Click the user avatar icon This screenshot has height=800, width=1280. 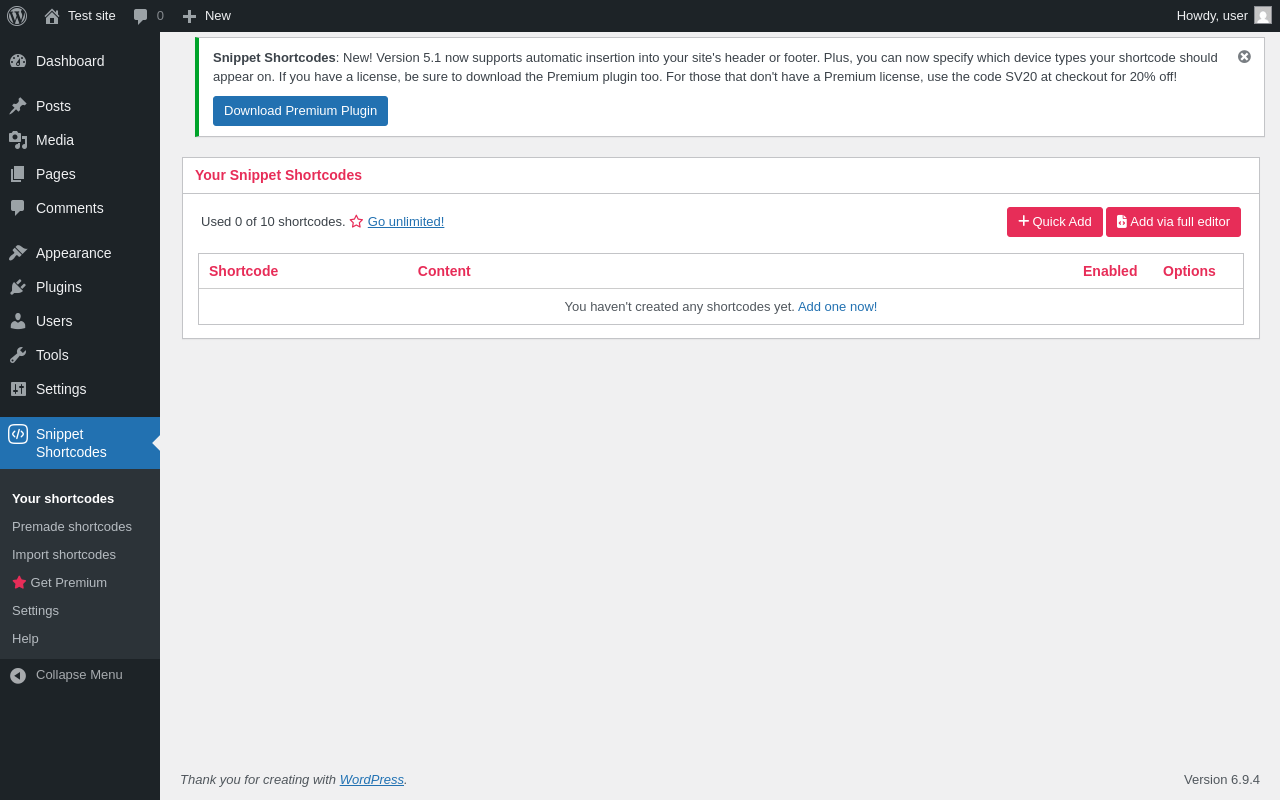[x=1263, y=15]
